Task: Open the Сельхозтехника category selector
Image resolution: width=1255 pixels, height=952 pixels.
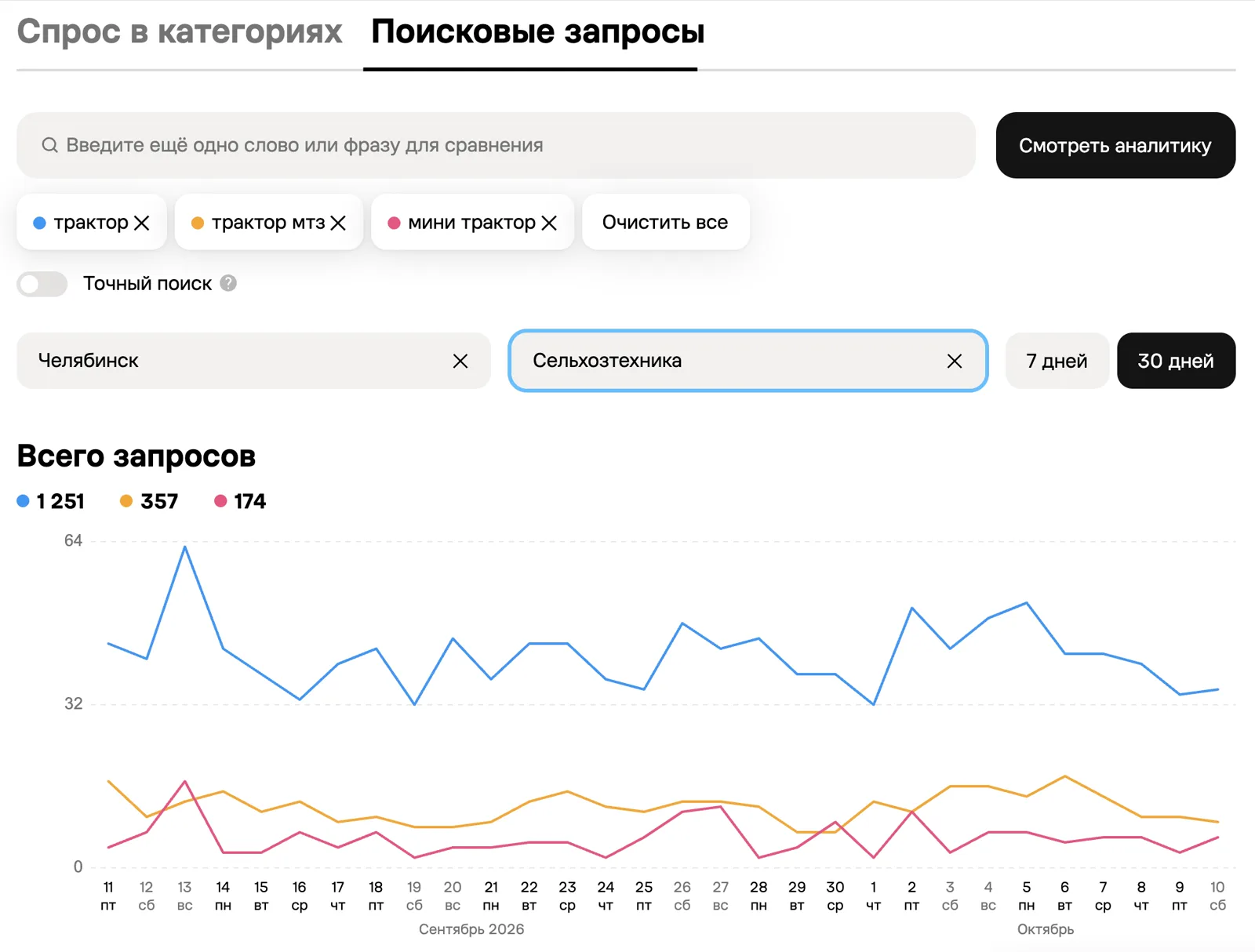Action: click(x=748, y=361)
